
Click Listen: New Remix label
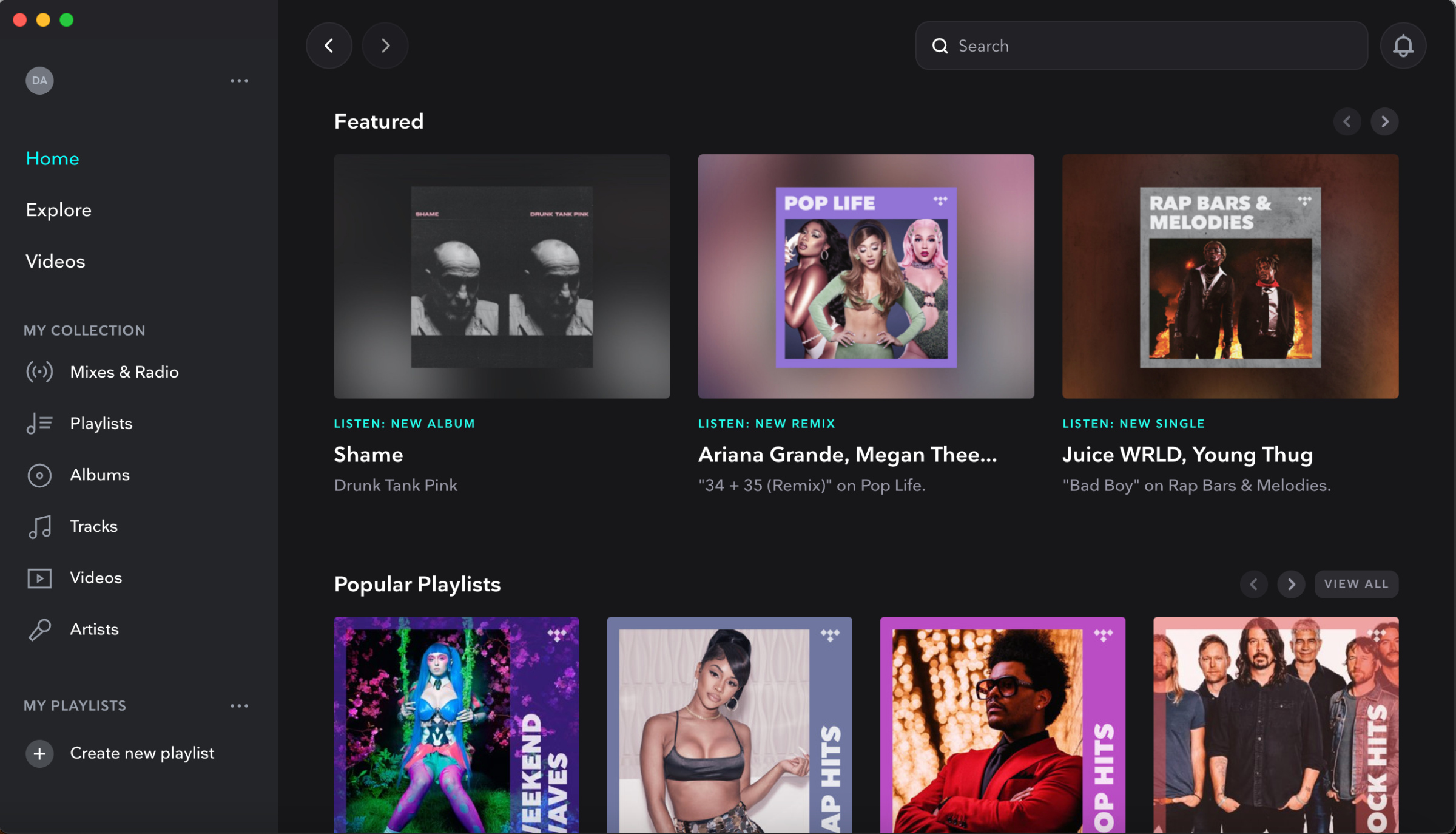coord(767,424)
